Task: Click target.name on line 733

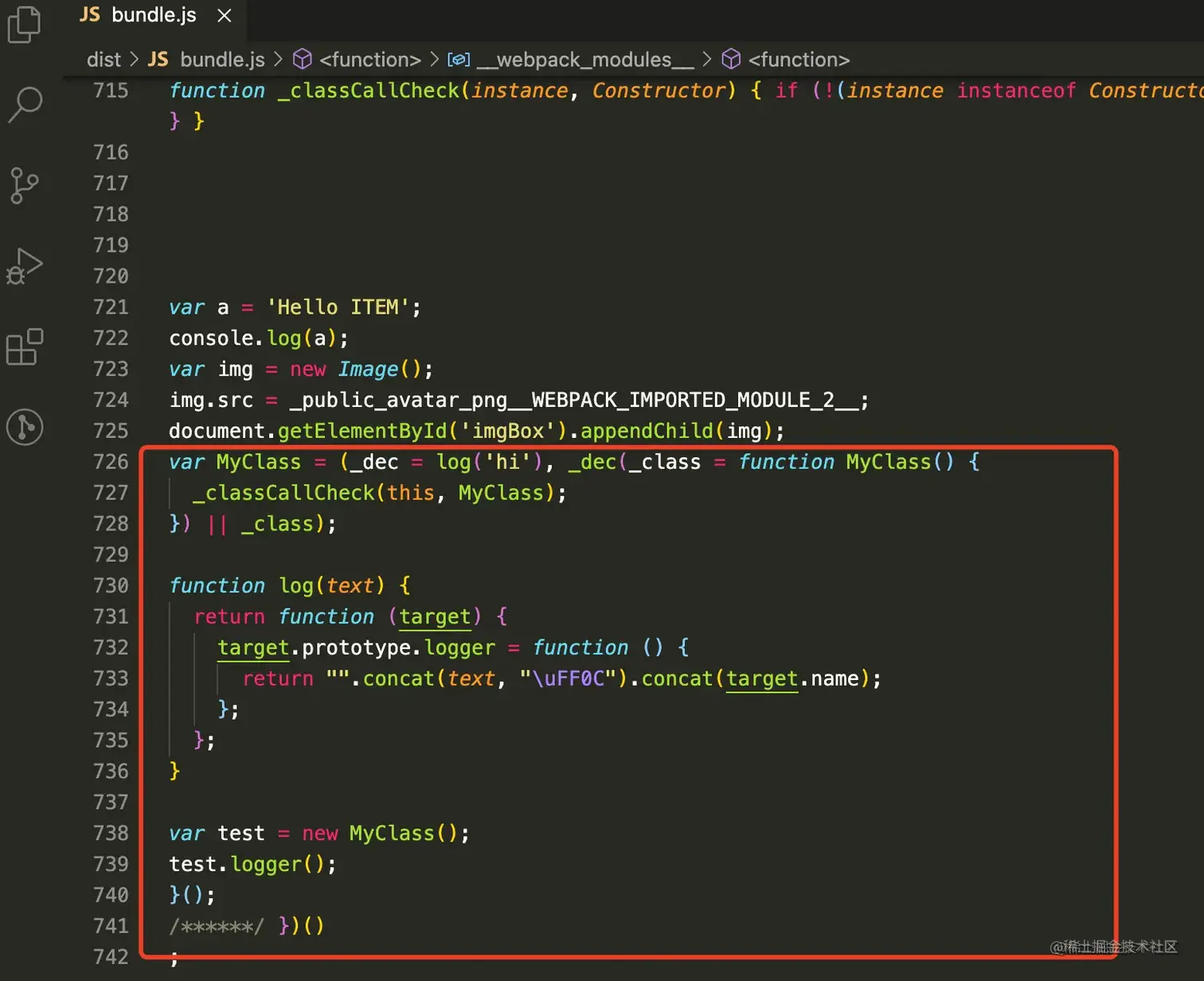Action: [792, 678]
